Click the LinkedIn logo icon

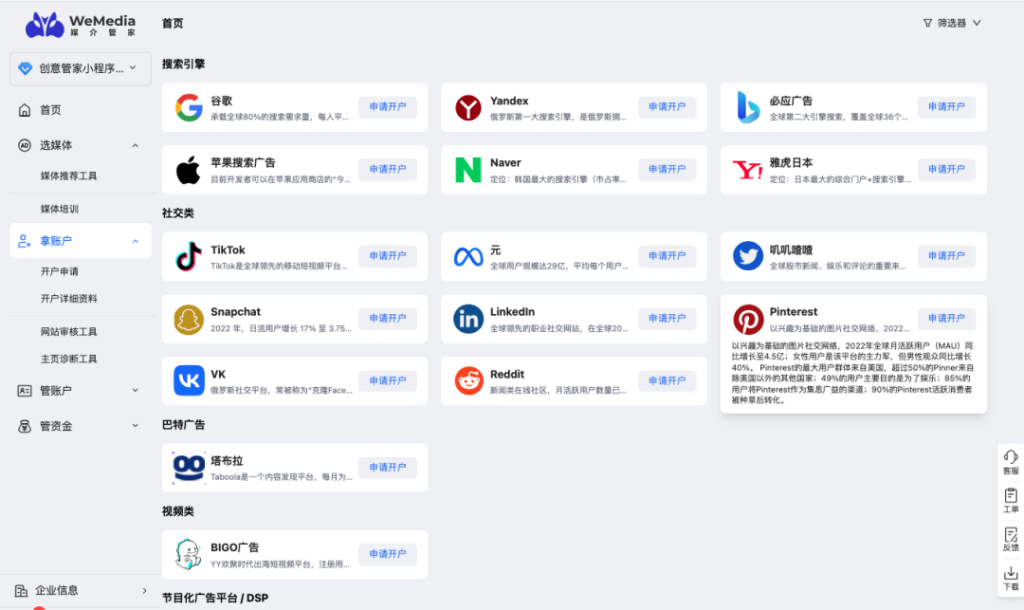(x=468, y=319)
